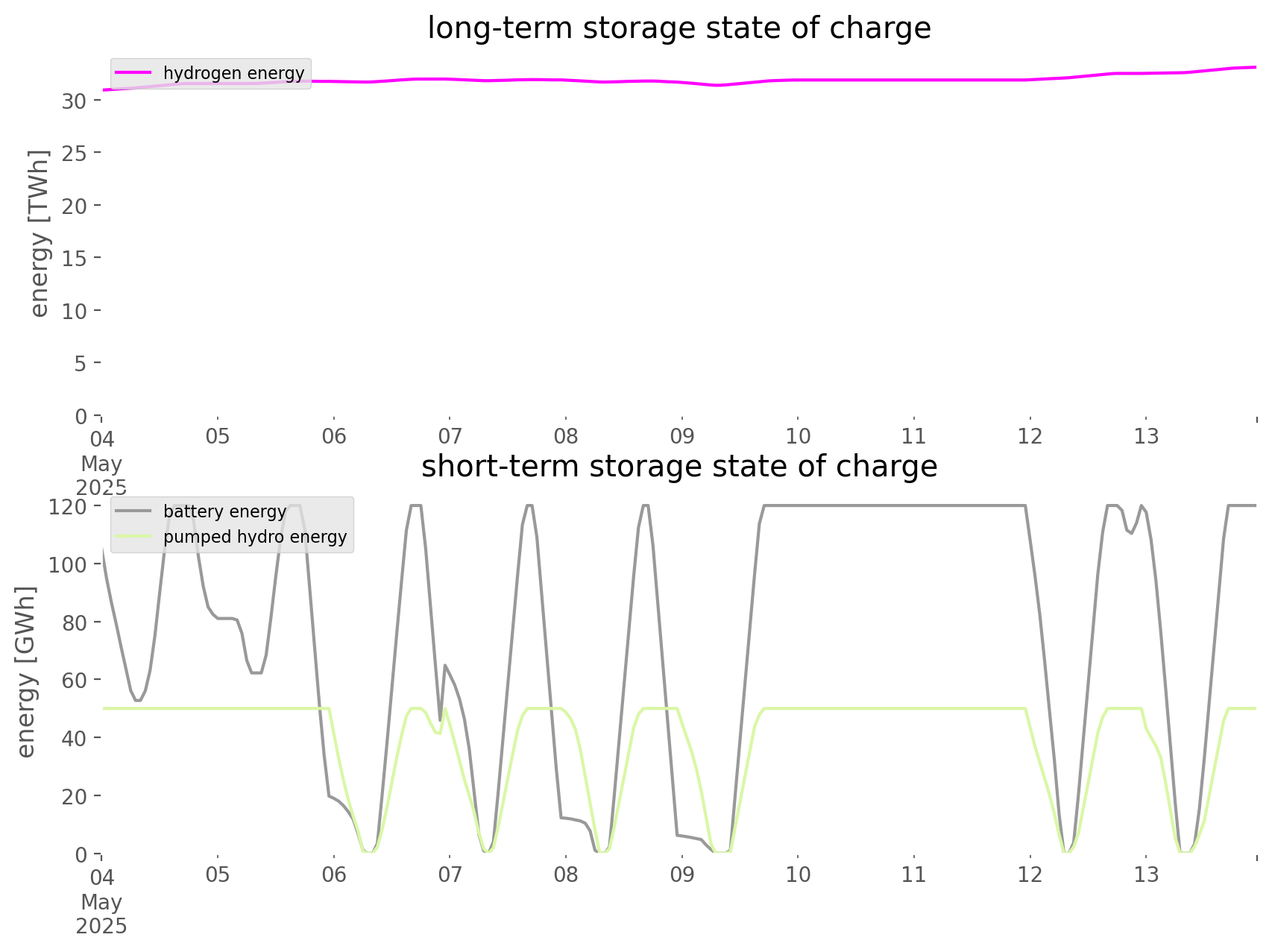
Task: Click the '09' date tick on the bottom chart
Action: coord(681,874)
